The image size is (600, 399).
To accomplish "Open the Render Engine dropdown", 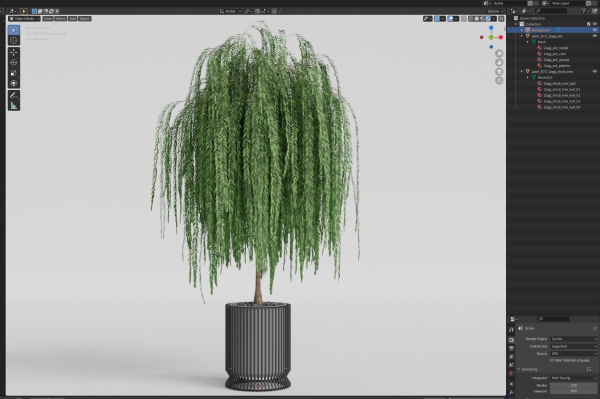I will coord(574,339).
